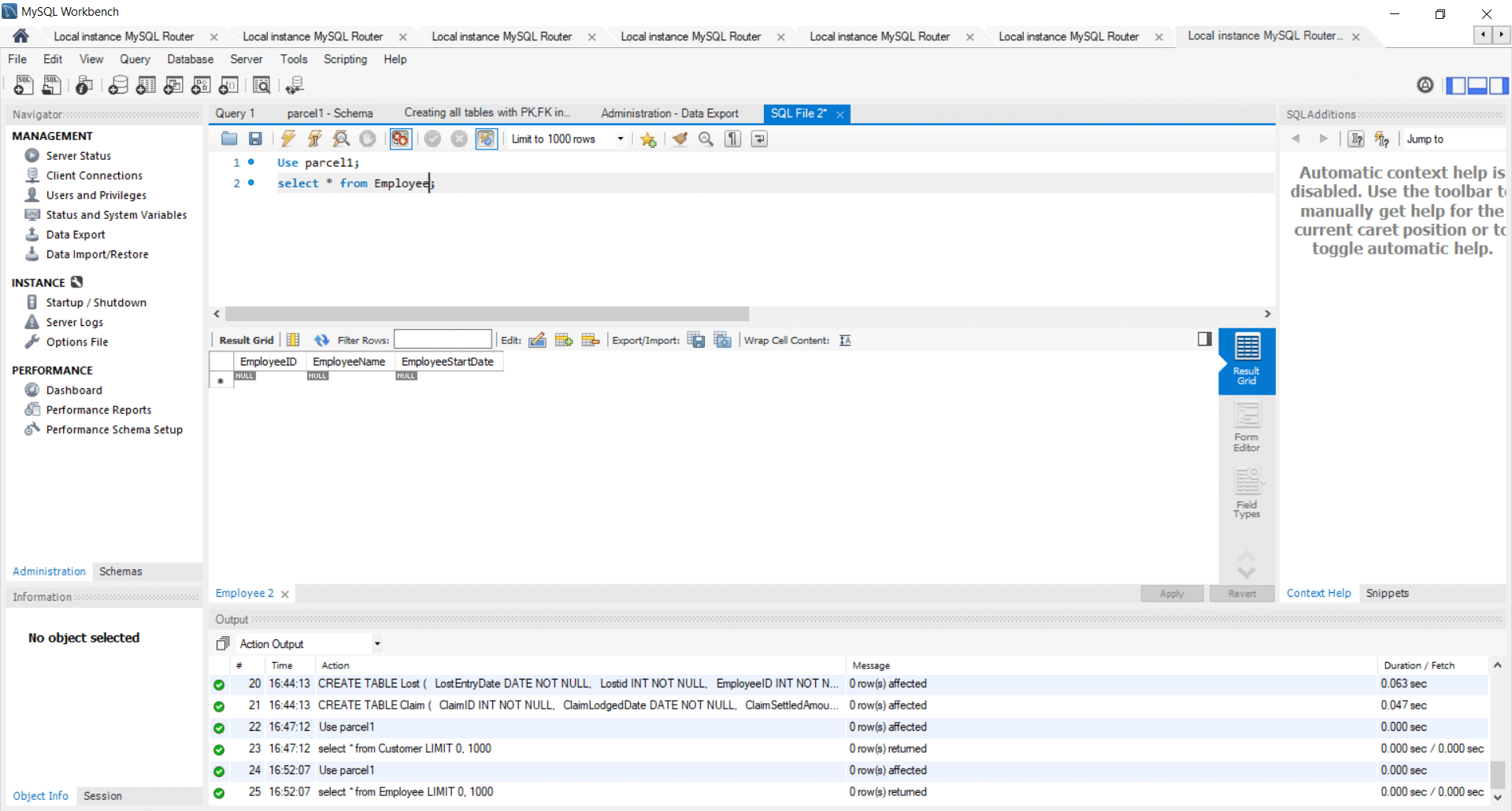
Task: Create new stored procedure icon
Action: coord(201,85)
